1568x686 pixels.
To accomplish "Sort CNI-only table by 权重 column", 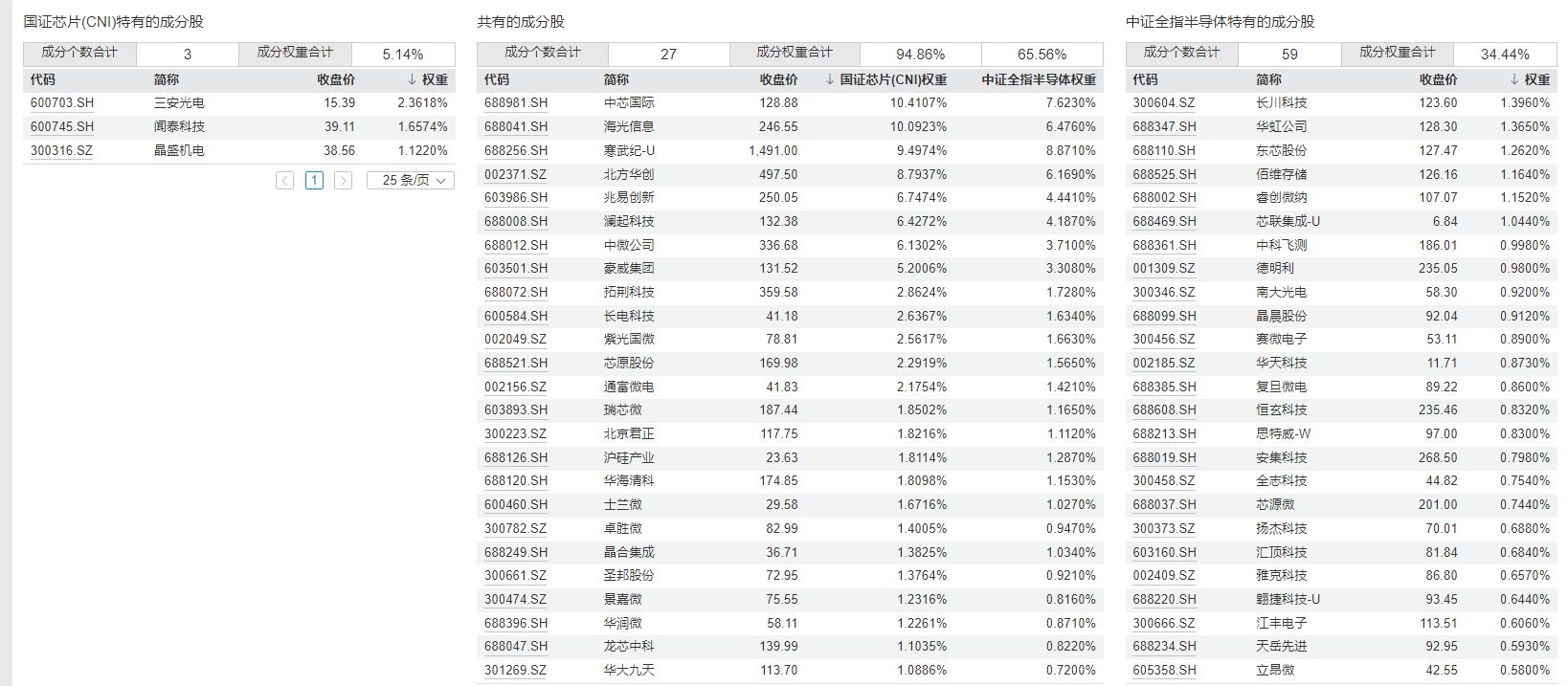I will (428, 79).
